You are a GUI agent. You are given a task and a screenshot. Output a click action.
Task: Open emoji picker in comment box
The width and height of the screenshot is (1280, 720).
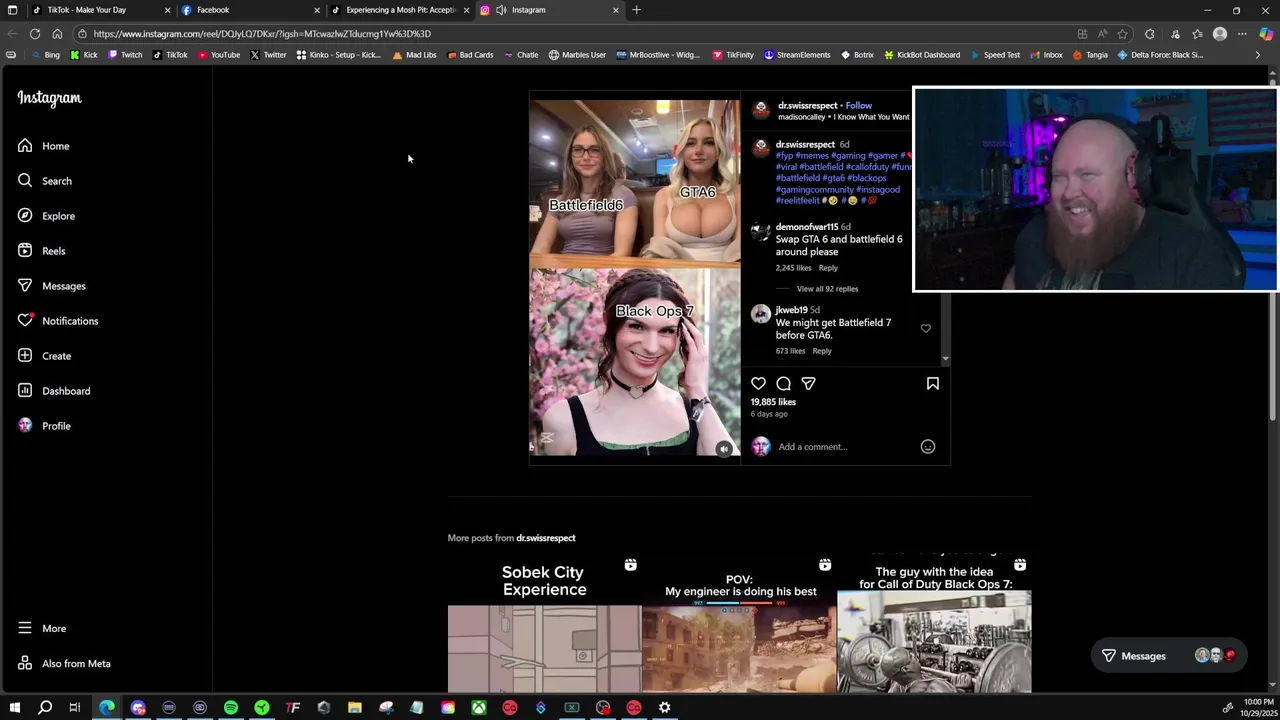point(927,447)
